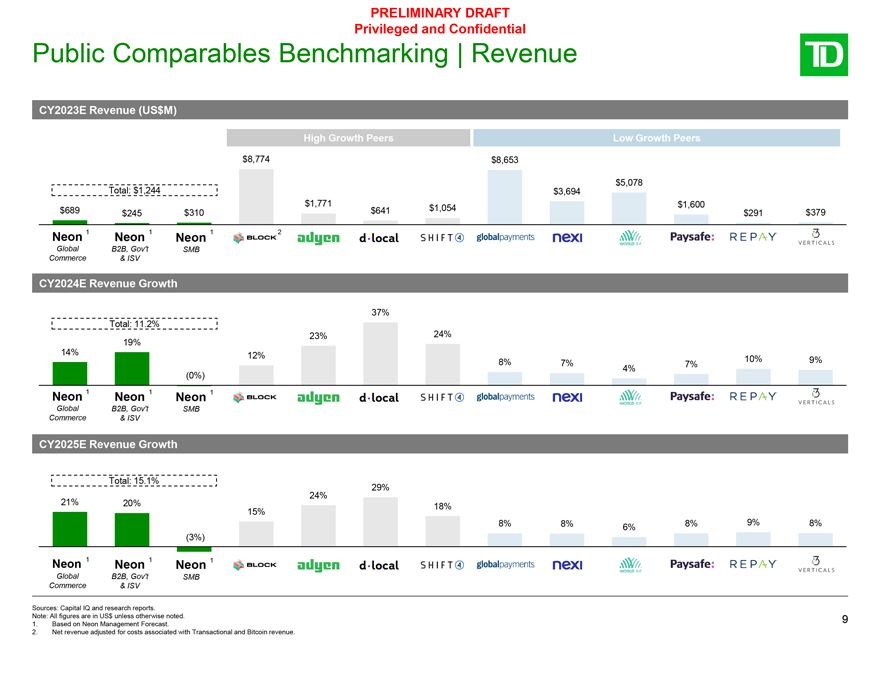Click nexi logo in CY2023E Revenue row

567,238
